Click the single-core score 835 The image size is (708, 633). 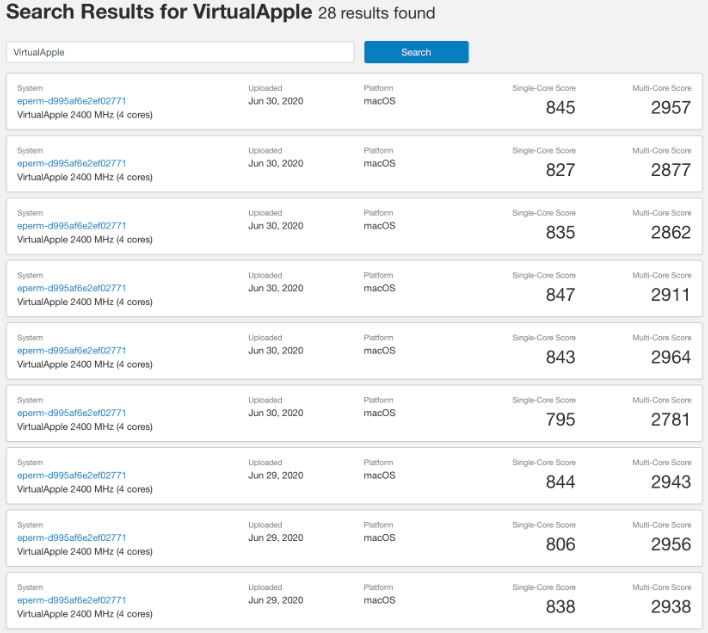560,232
